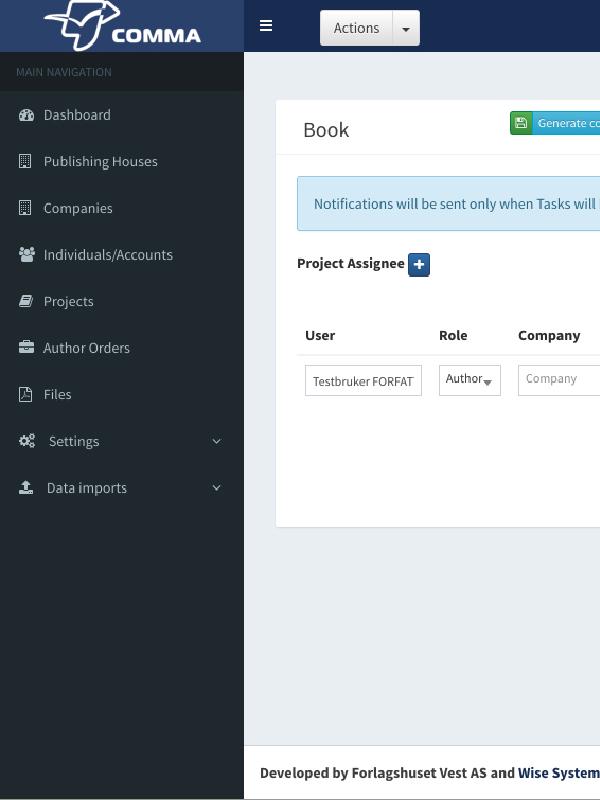Open Dashboard via its gauge icon
600x800 pixels.
coord(26,115)
